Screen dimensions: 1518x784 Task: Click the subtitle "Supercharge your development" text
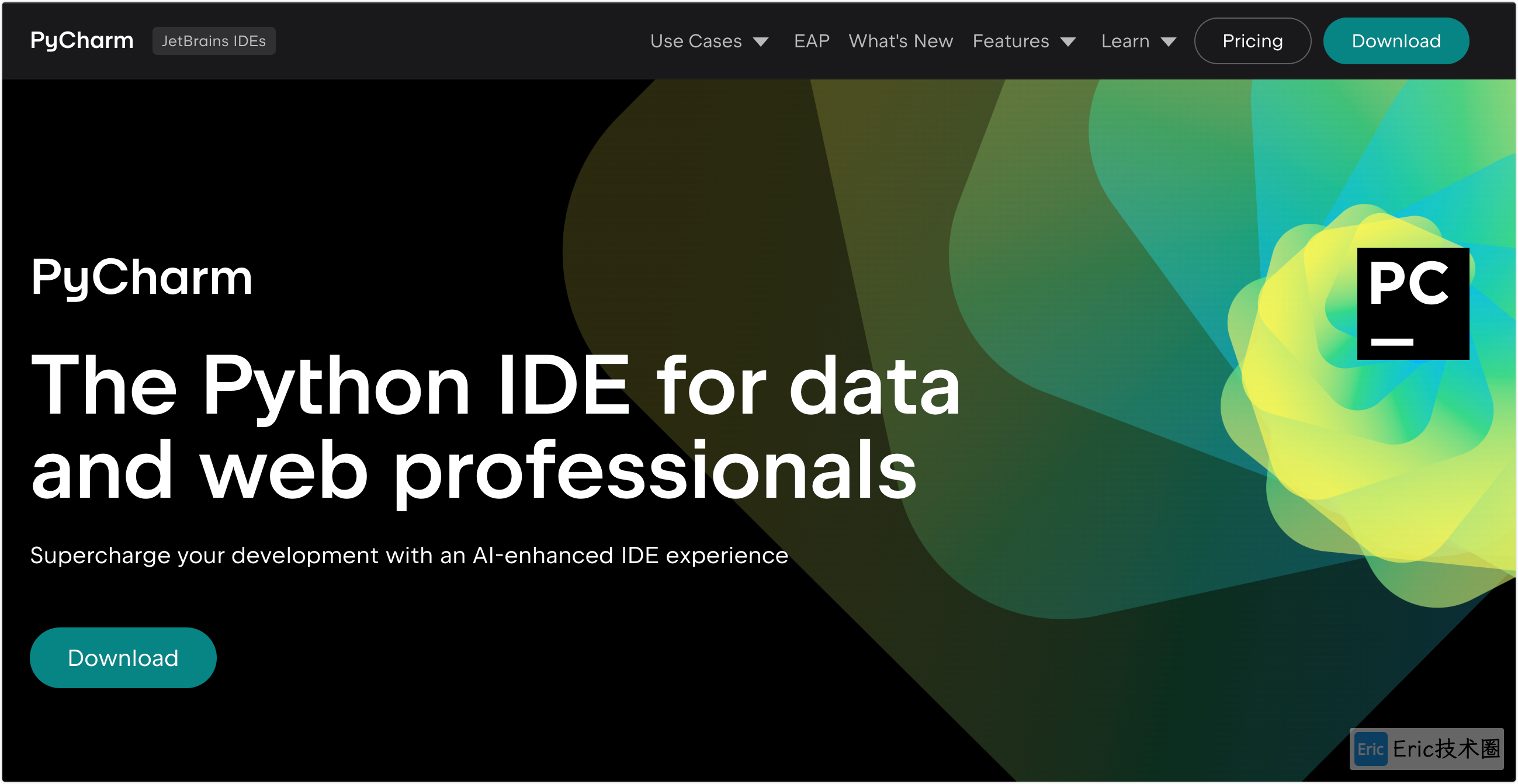204,555
